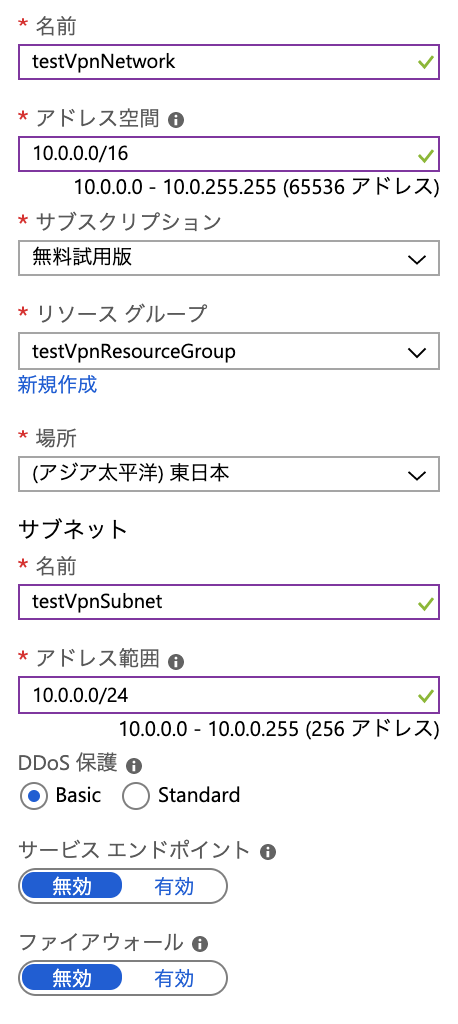Screen dimensions: 458x1024
Task: Enable サービス エンドポイント with 有効
Action: tap(174, 887)
